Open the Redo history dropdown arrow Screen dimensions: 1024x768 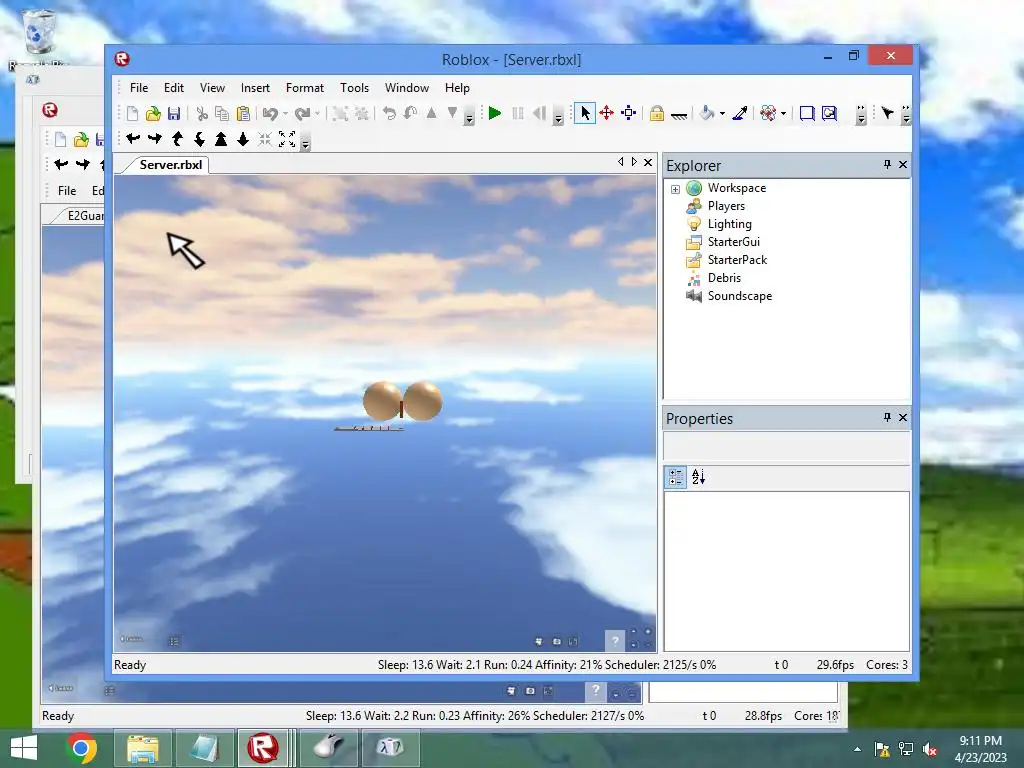coord(317,114)
